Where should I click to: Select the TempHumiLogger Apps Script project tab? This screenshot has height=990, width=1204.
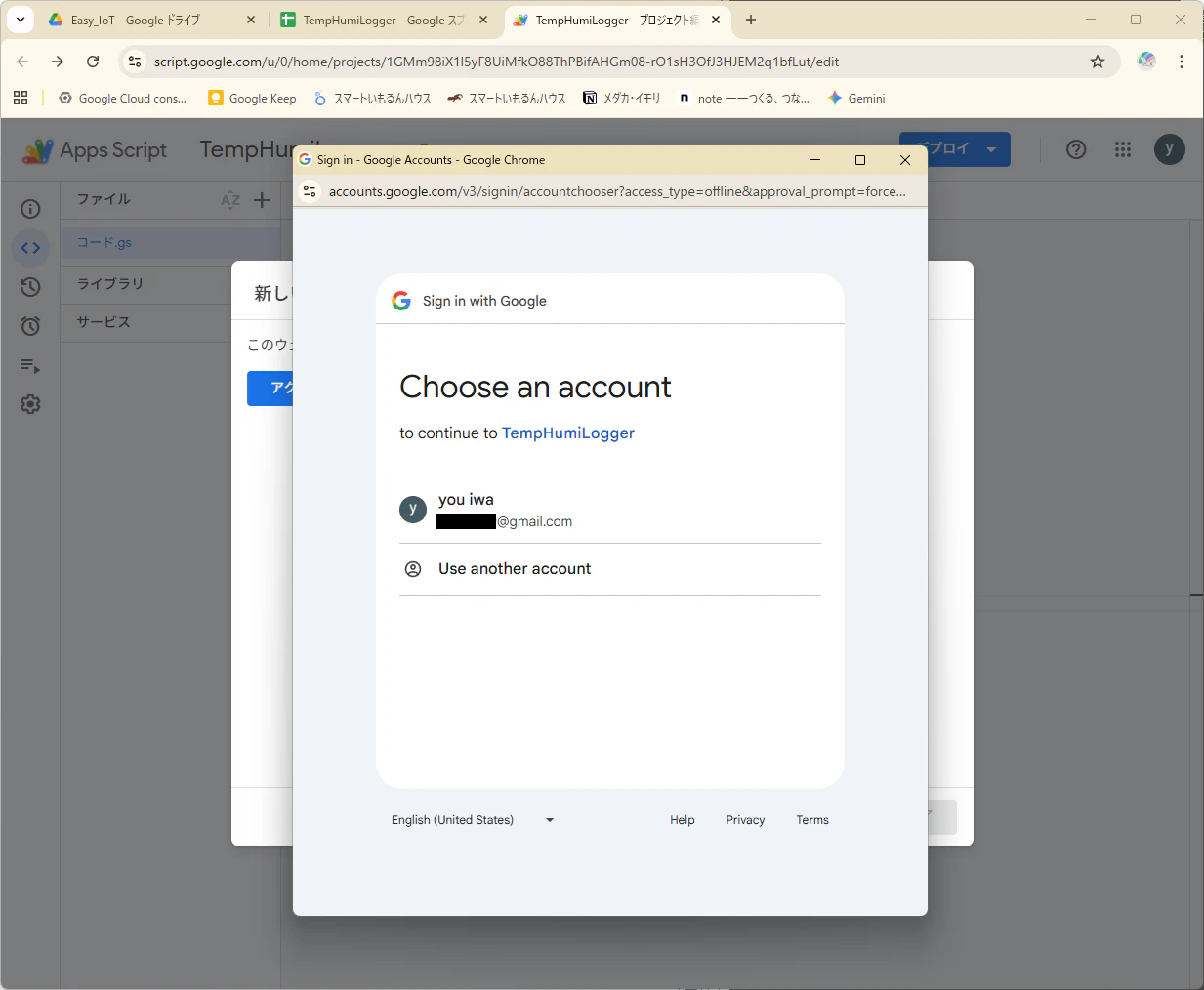(616, 20)
